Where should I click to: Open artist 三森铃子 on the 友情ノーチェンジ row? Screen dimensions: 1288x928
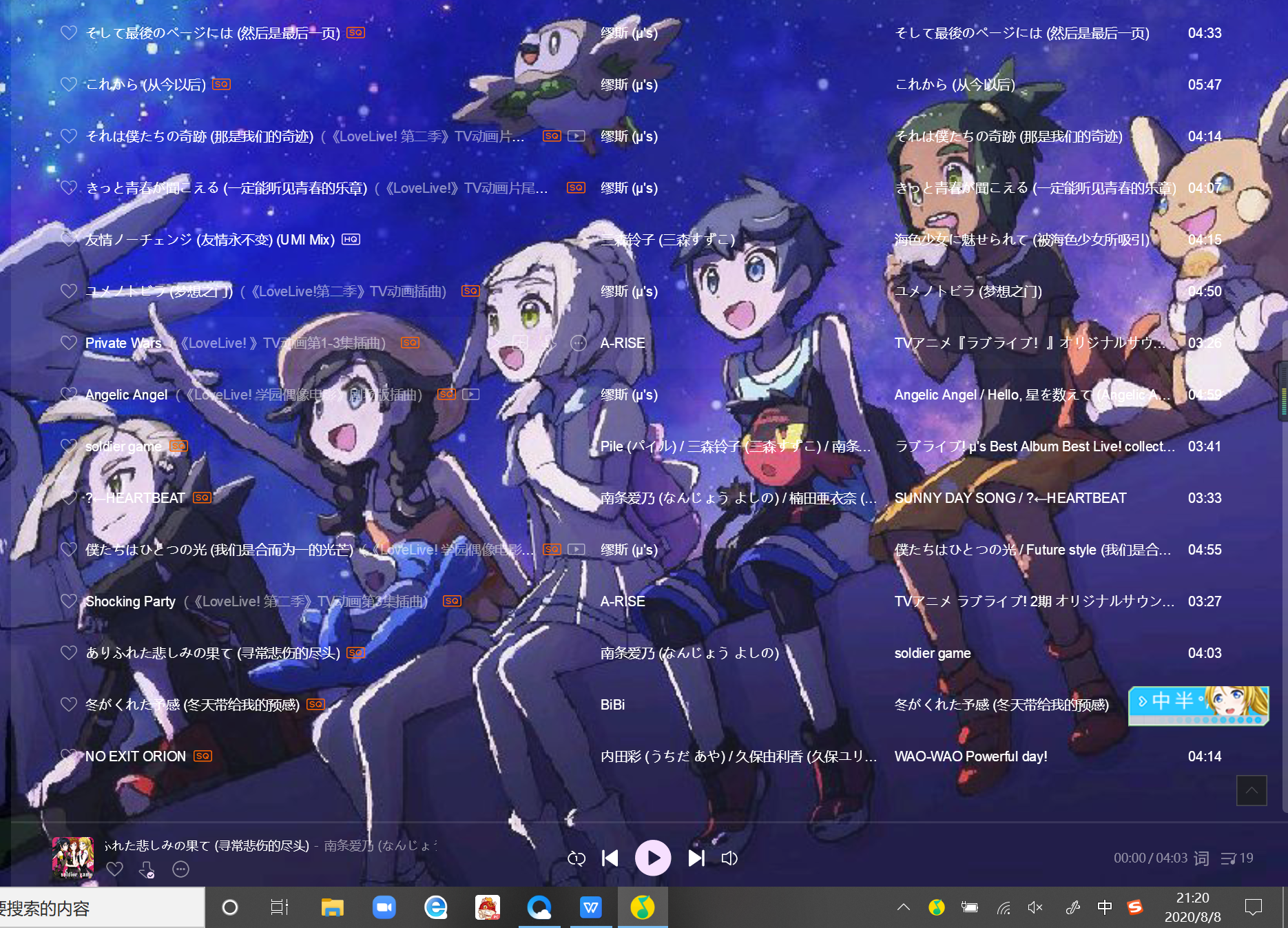tap(667, 240)
